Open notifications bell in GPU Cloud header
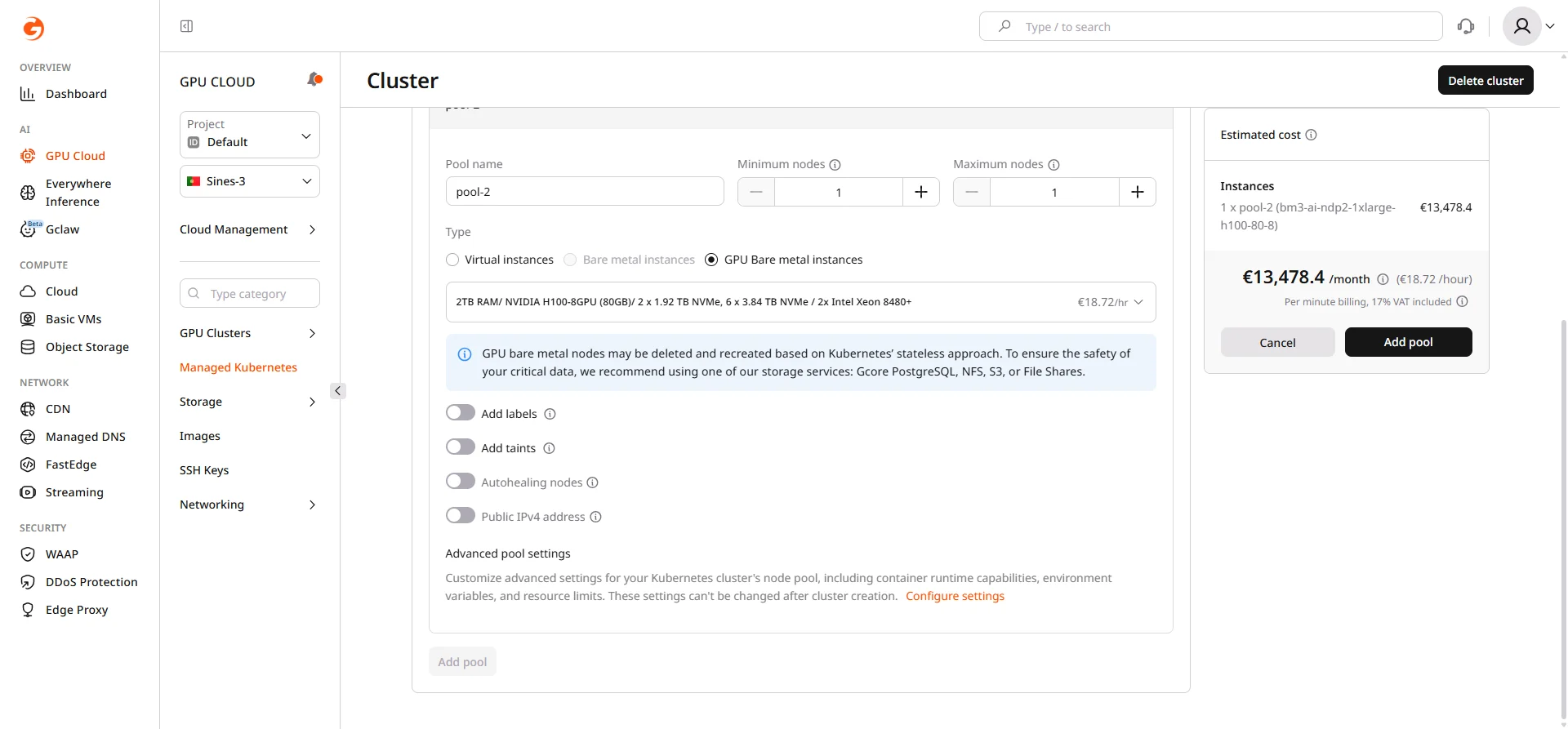Viewport: 1568px width, 729px height. [x=314, y=79]
